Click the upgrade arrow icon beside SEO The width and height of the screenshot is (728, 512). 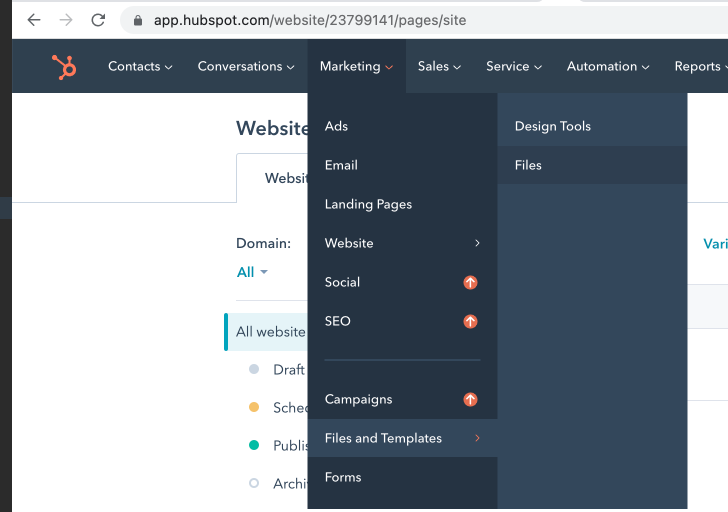470,322
